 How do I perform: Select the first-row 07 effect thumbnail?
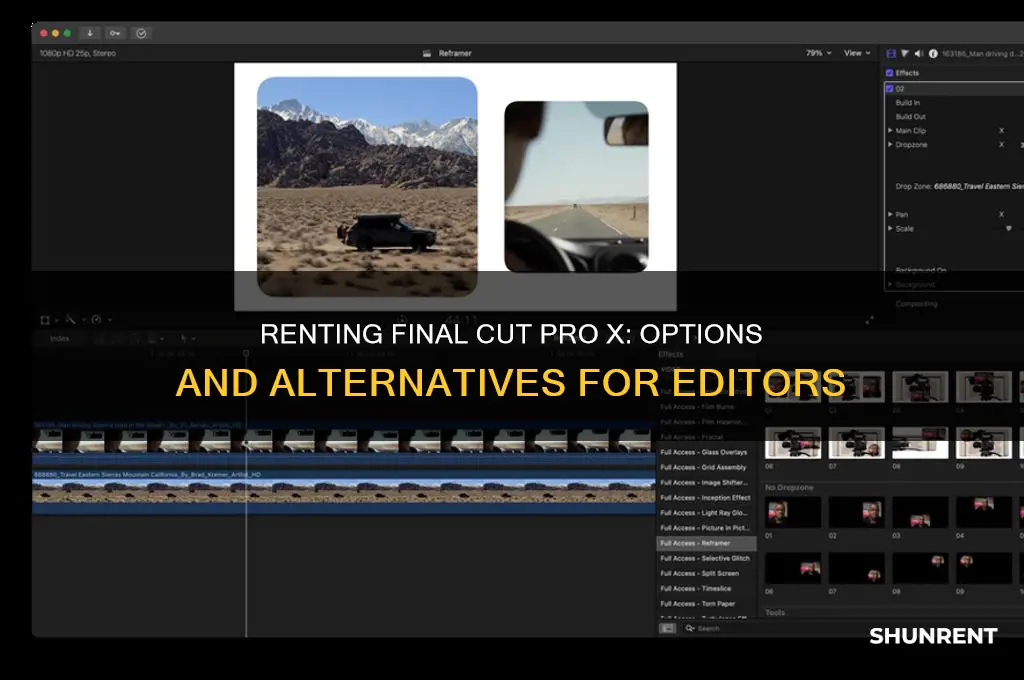(x=856, y=442)
